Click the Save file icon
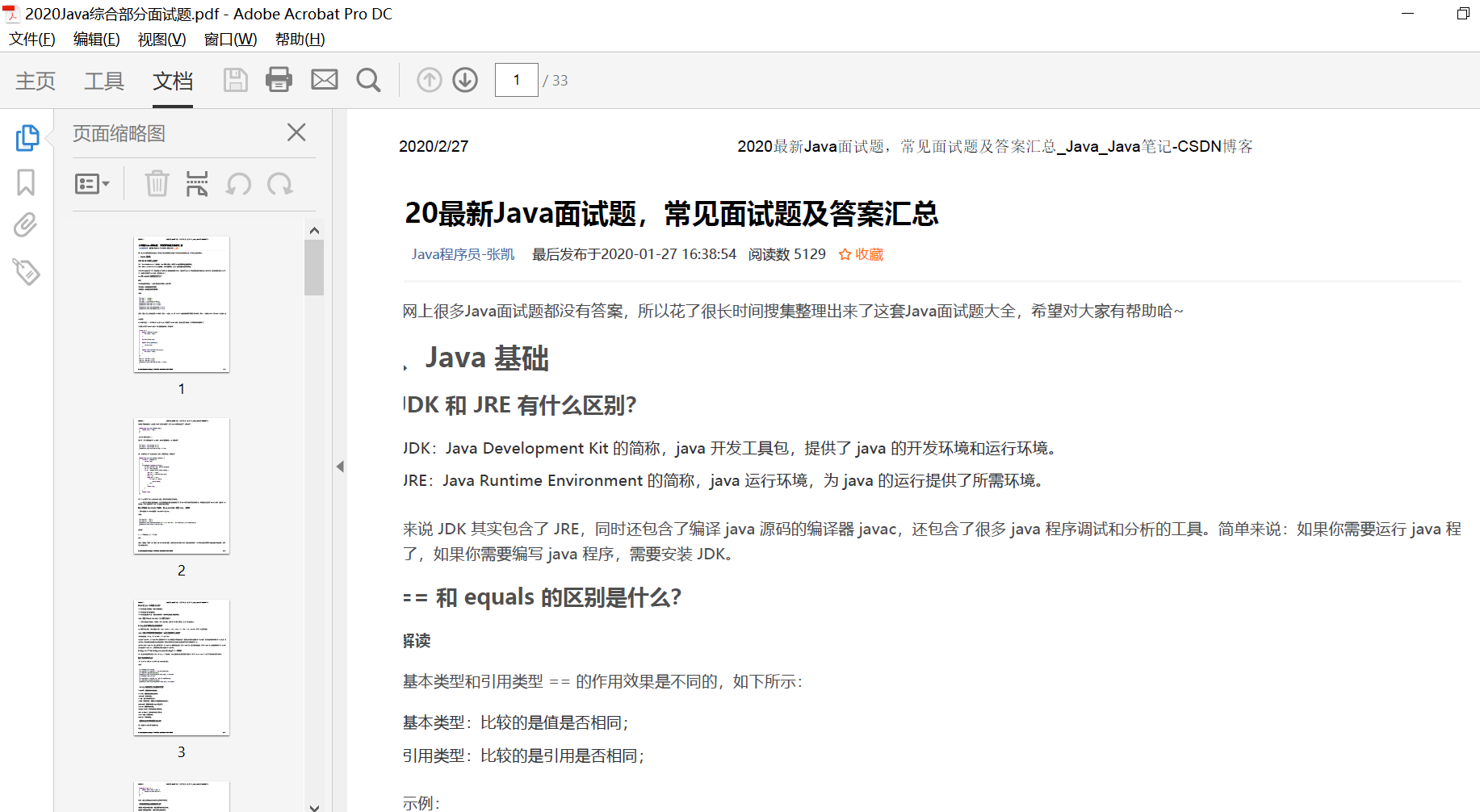 pyautogui.click(x=235, y=80)
